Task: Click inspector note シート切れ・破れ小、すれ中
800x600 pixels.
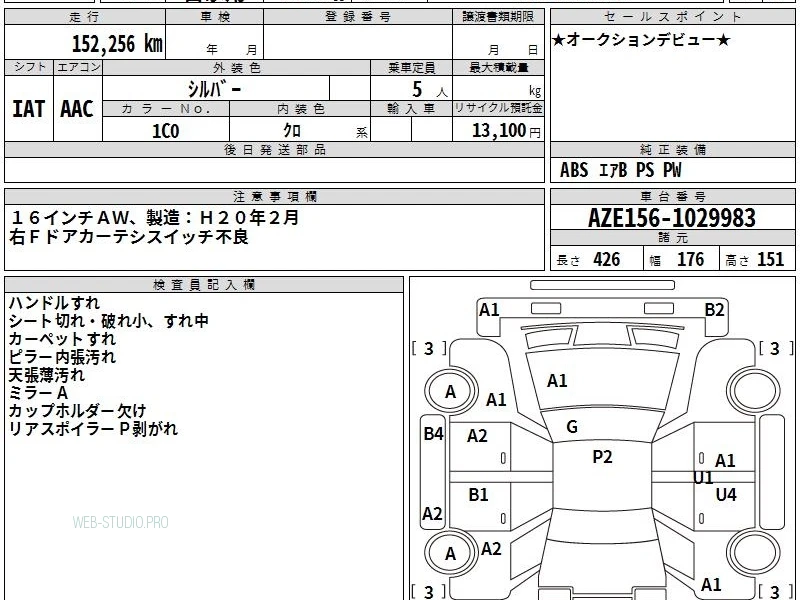Action: coord(109,321)
